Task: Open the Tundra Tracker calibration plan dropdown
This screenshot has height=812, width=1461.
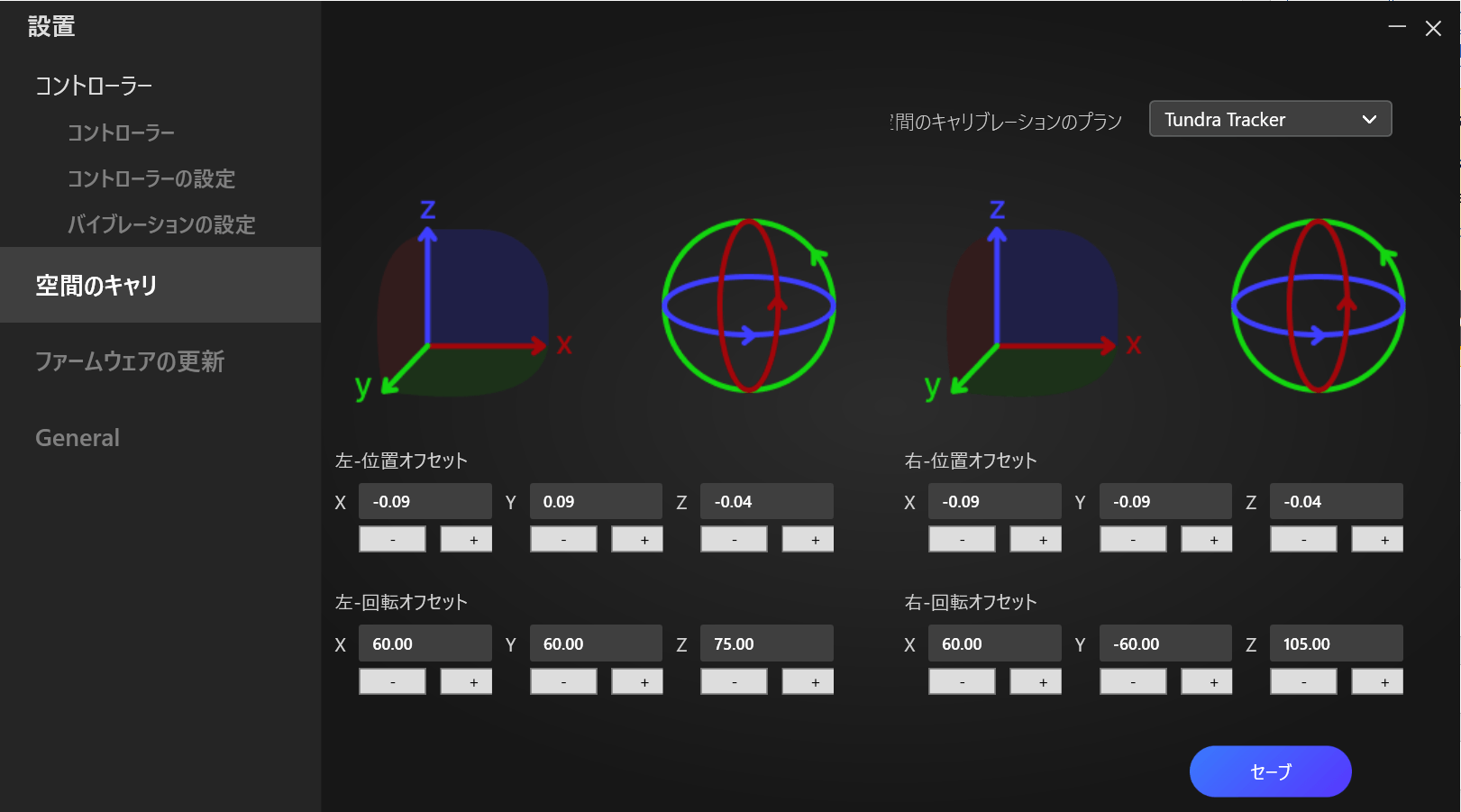Action: coord(1270,119)
